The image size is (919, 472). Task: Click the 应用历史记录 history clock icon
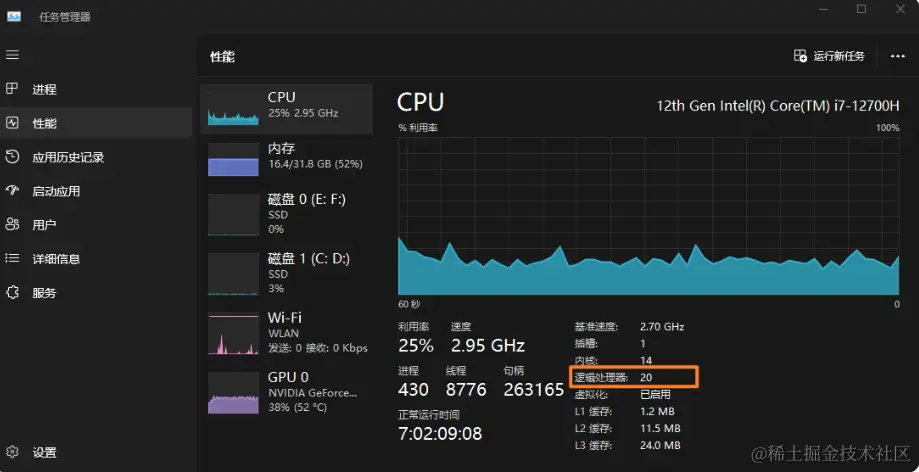click(x=12, y=157)
